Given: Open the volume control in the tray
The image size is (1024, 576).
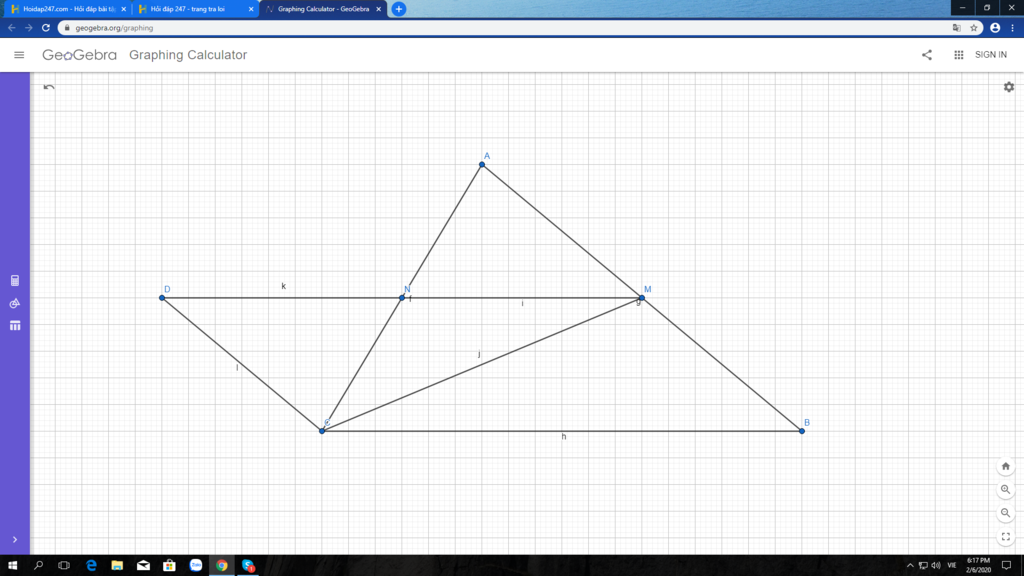Looking at the screenshot, I should click(936, 566).
